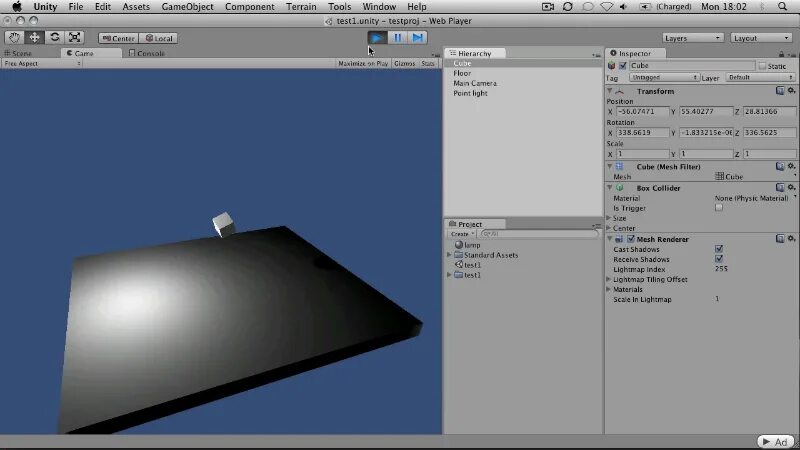
Task: Open the Project Create dropdown
Action: click(462, 234)
